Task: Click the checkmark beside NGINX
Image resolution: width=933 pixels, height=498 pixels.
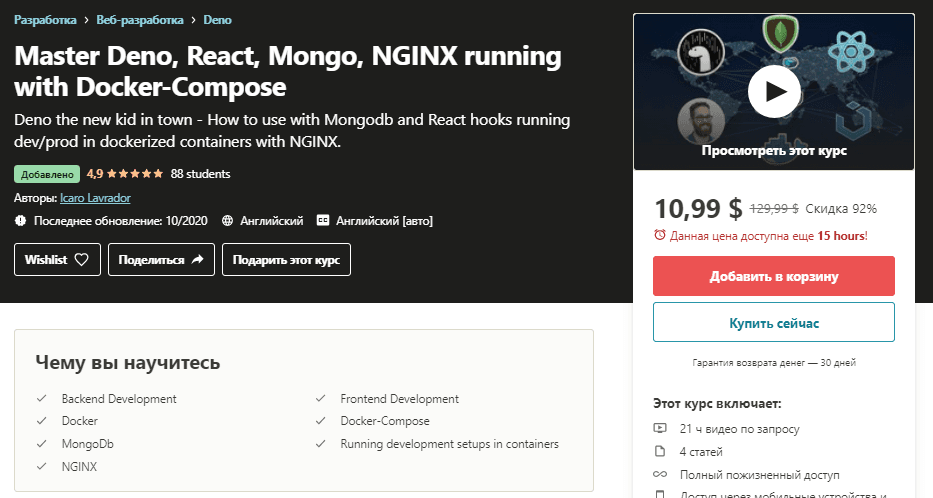Action: tap(42, 466)
